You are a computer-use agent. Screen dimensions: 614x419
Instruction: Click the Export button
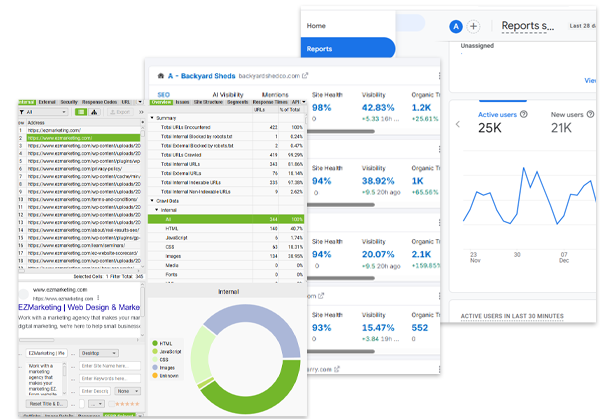[120, 112]
